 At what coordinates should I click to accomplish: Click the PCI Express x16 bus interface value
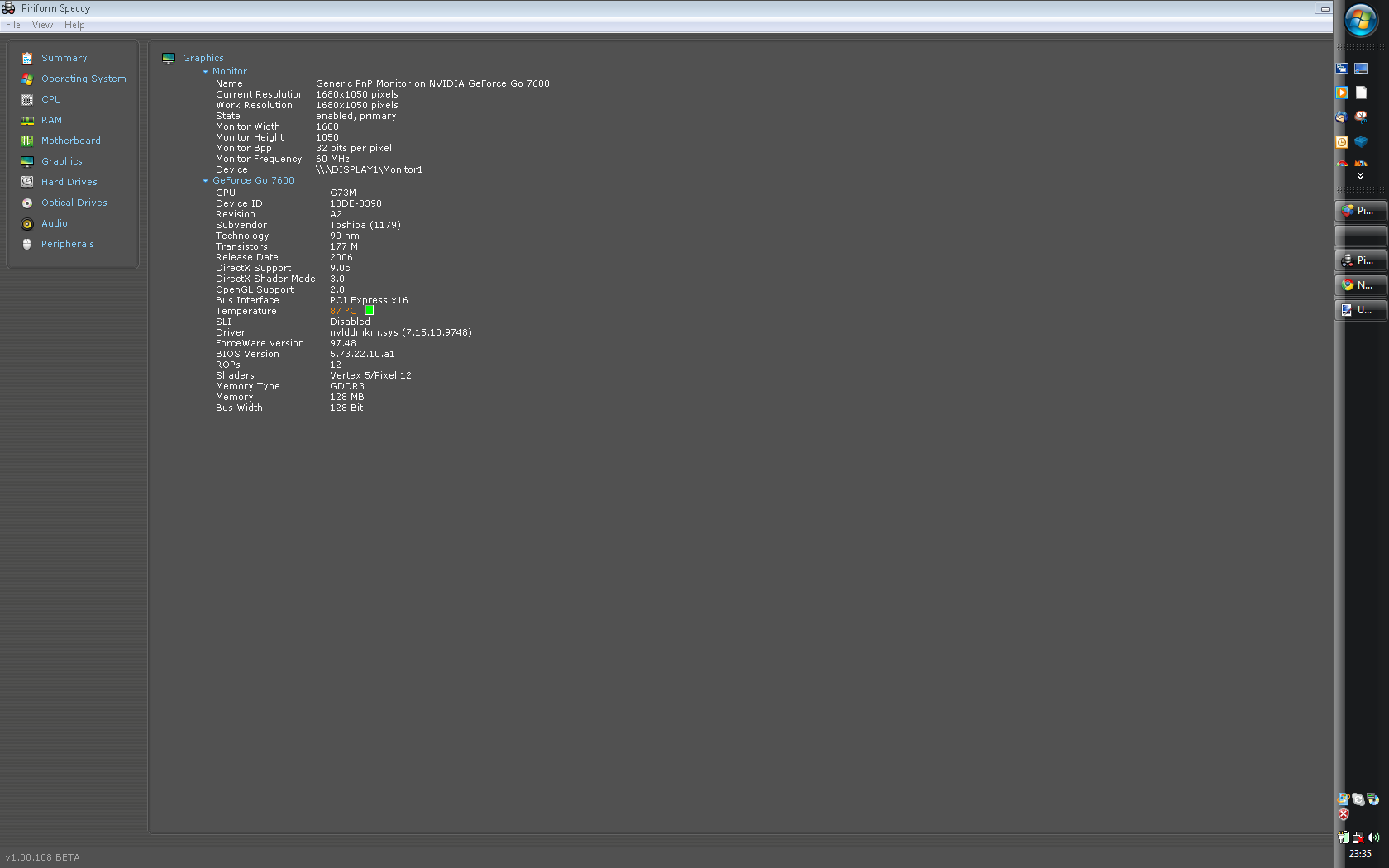[369, 301]
